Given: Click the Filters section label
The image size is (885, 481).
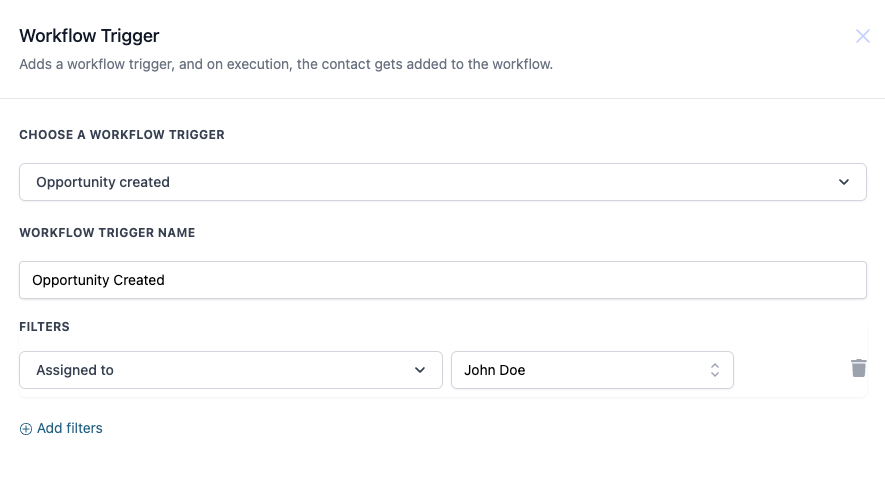Looking at the screenshot, I should [x=45, y=327].
